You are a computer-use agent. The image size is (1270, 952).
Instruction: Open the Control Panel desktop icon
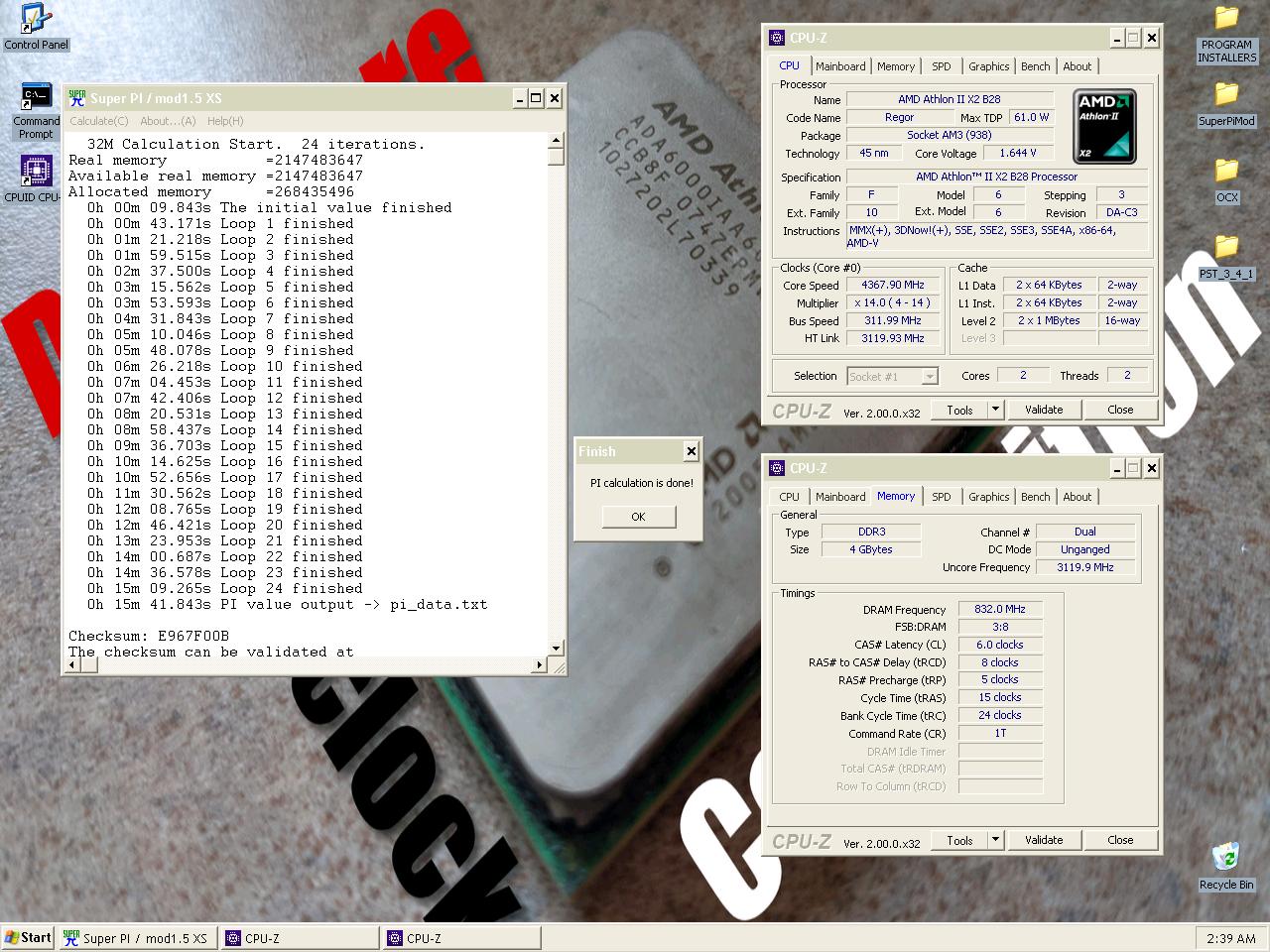click(x=36, y=27)
